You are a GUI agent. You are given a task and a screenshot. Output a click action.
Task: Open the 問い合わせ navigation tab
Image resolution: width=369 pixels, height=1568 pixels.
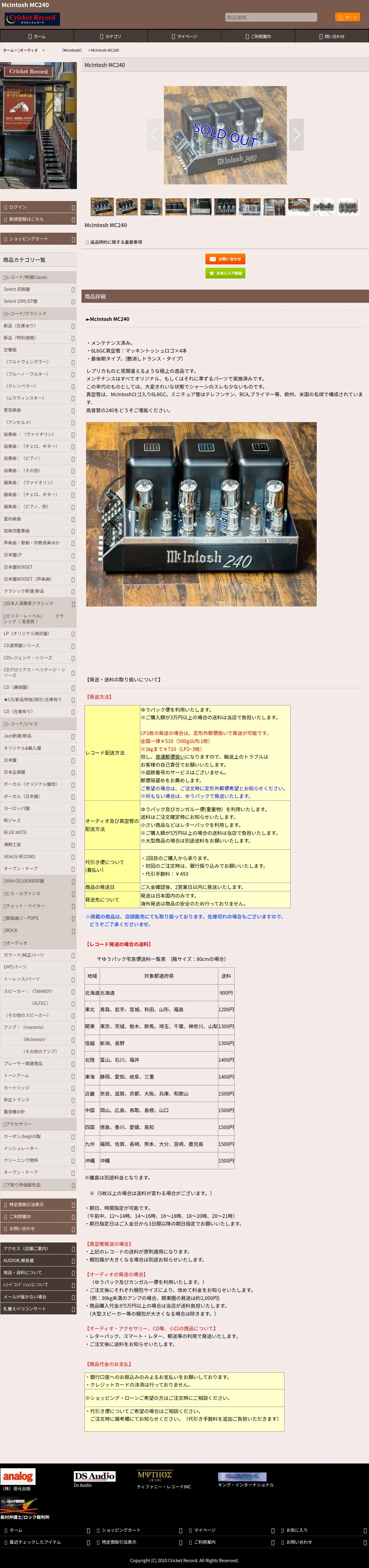pyautogui.click(x=332, y=37)
